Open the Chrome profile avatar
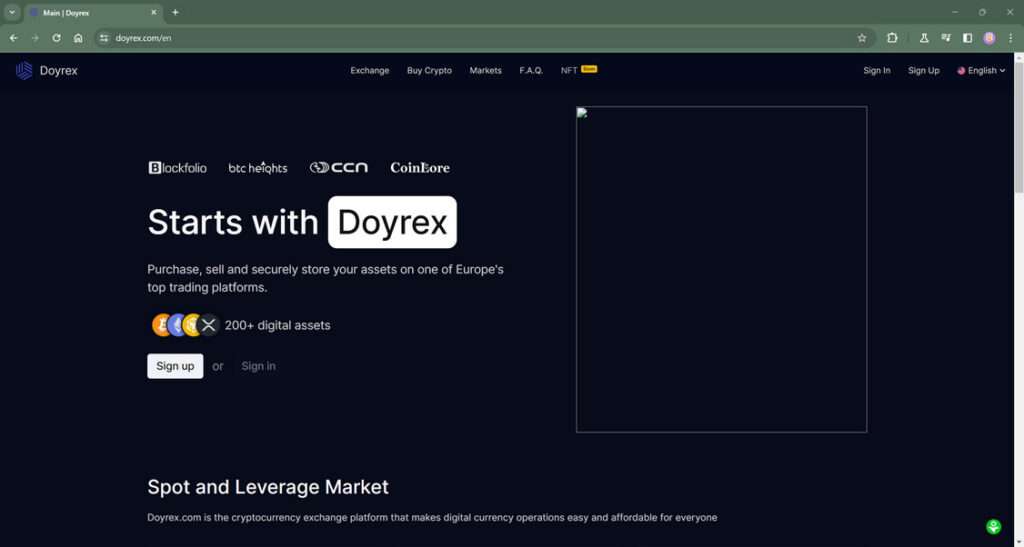The image size is (1024, 547). (989, 38)
